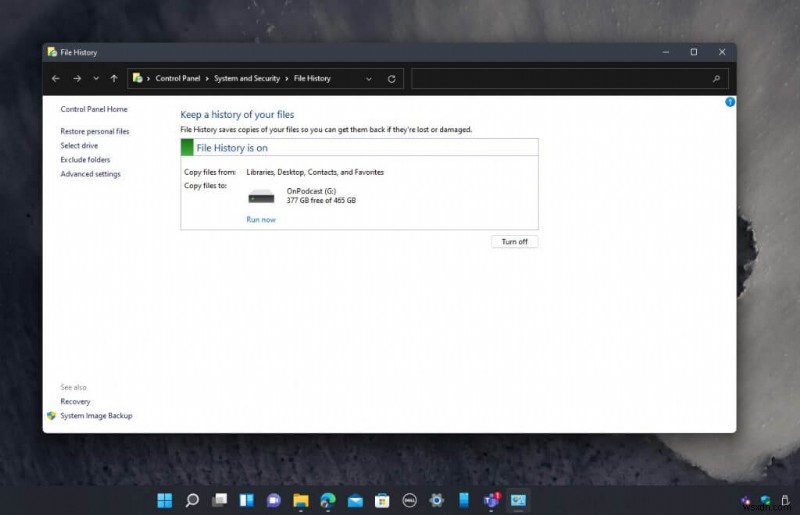
Task: Click System and Security breadcrumb
Action: 247,78
